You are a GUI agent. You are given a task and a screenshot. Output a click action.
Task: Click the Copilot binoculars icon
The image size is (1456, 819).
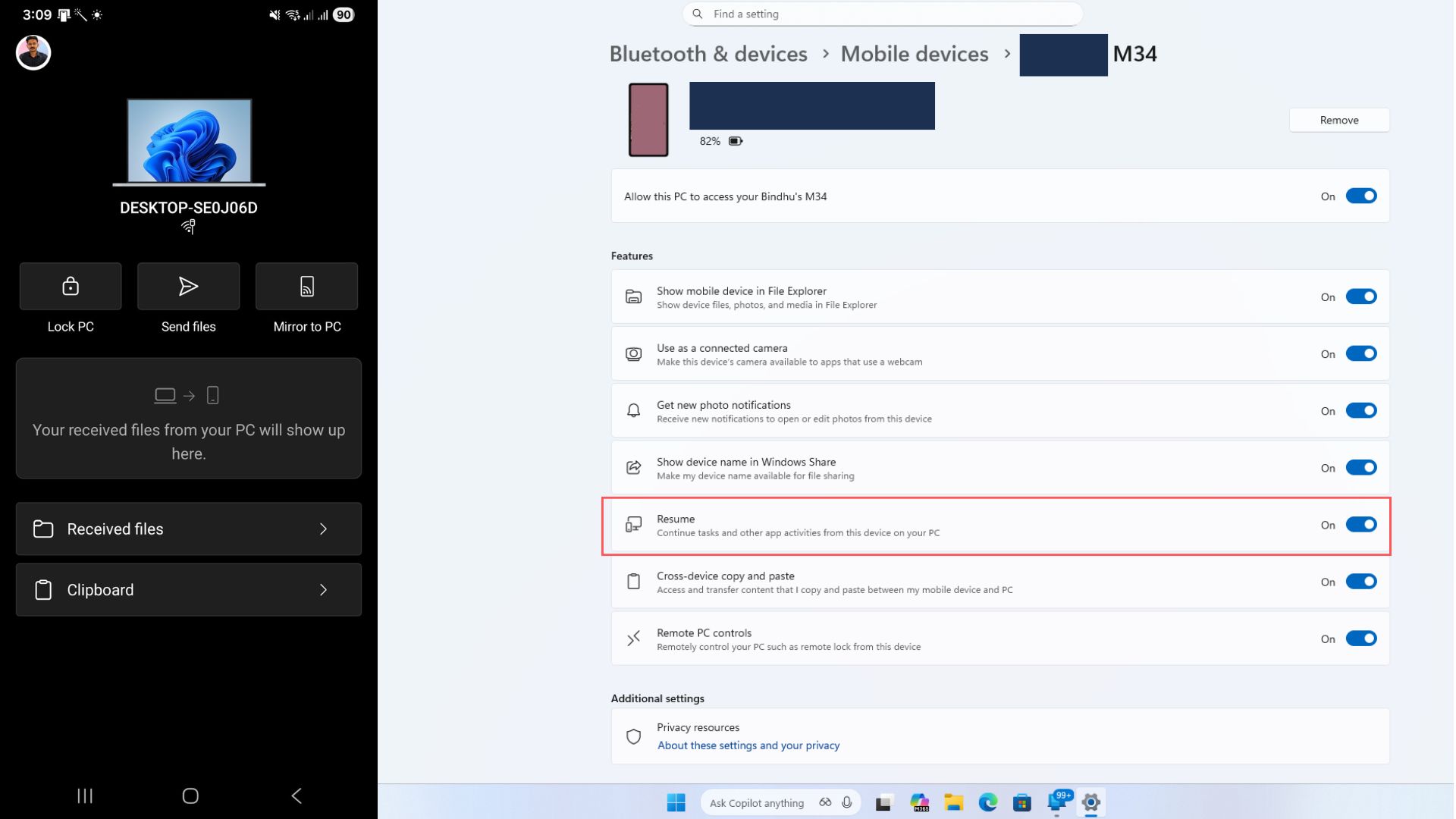pyautogui.click(x=825, y=802)
